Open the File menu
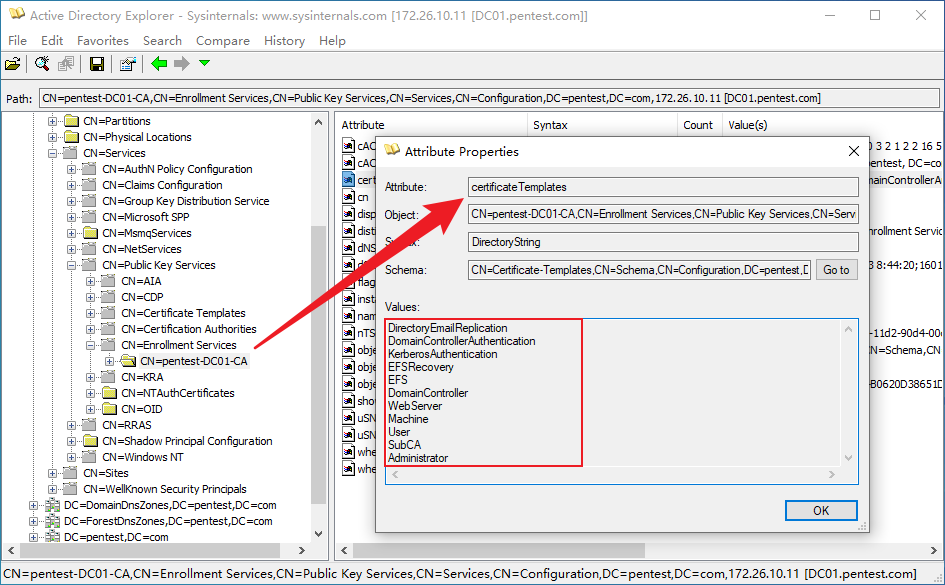This screenshot has width=945, height=585. click(x=17, y=40)
